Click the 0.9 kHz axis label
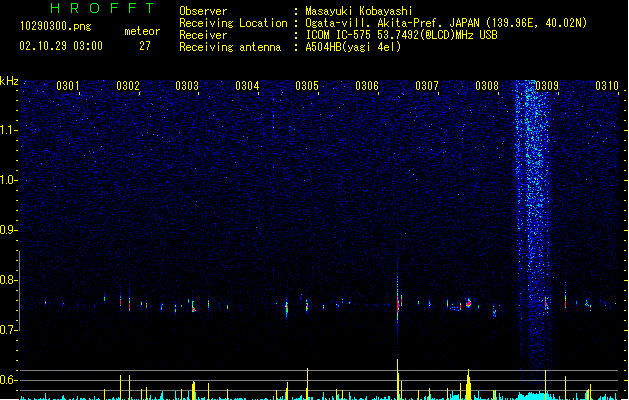Screen dimensions: 629x400 pos(8,230)
